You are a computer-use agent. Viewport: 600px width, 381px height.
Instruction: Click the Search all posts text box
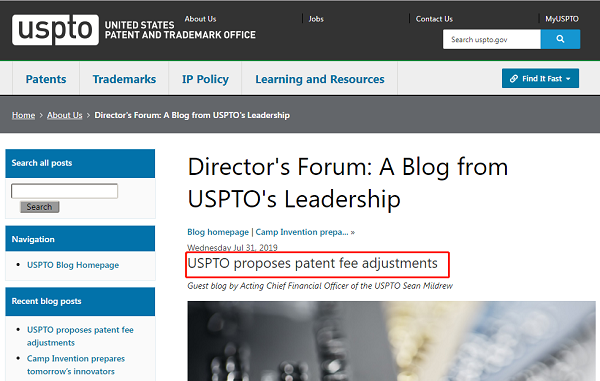pyautogui.click(x=64, y=191)
